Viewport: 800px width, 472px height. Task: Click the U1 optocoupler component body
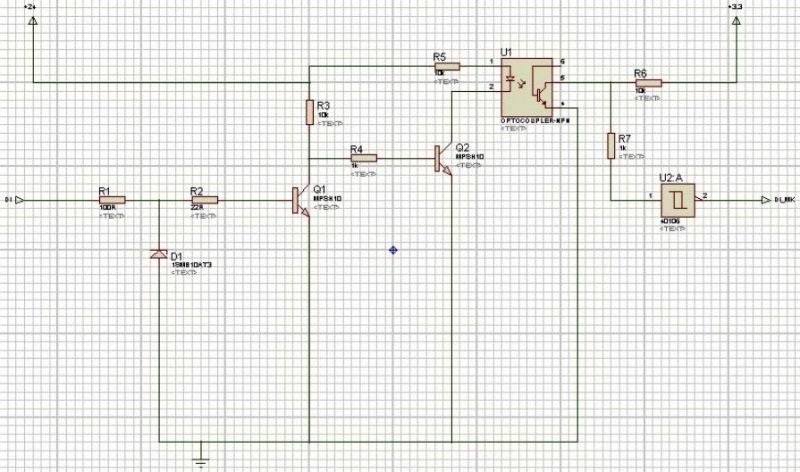coord(526,85)
